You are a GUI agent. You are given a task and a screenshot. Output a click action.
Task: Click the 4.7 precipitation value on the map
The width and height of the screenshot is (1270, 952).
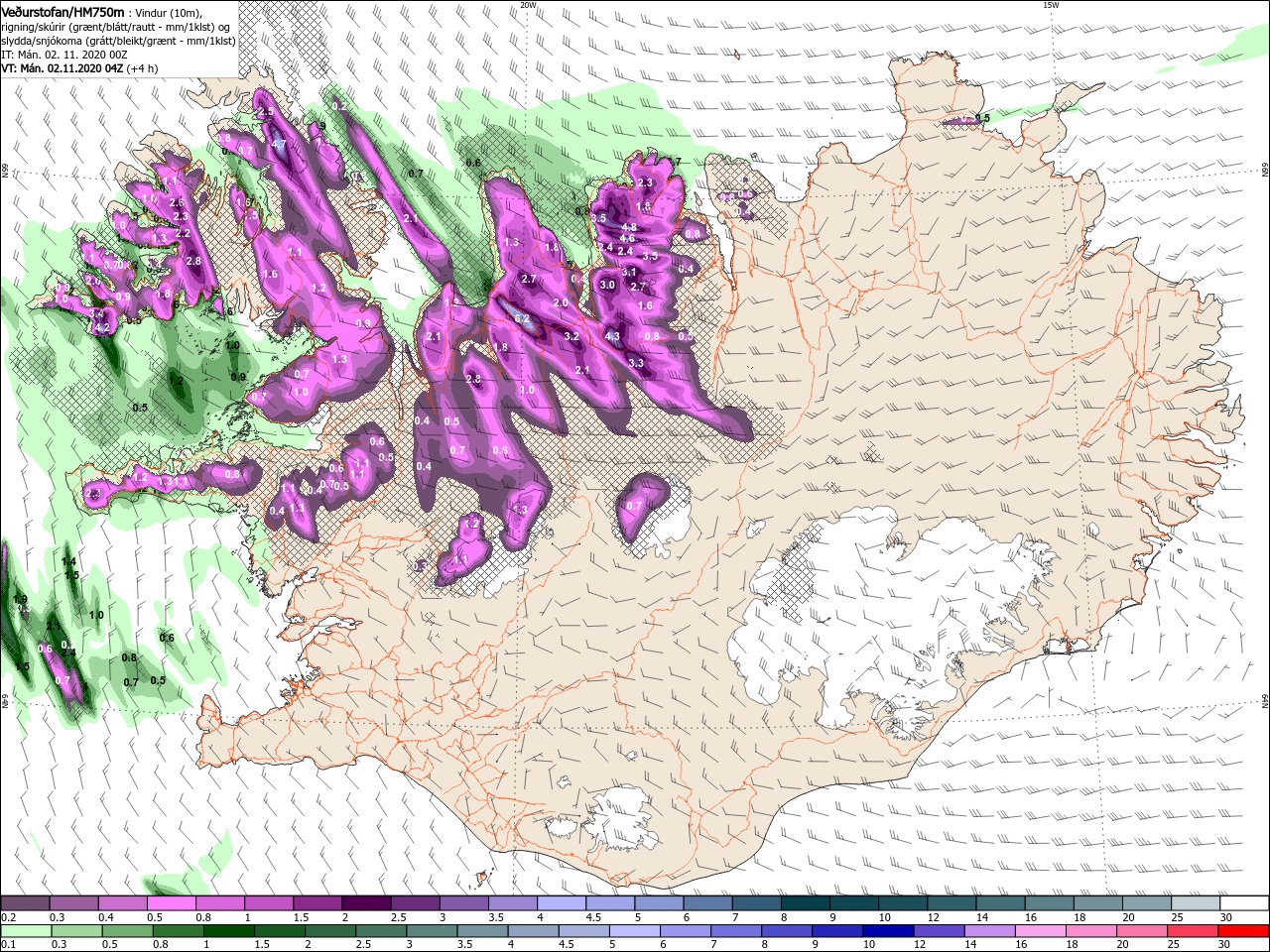point(279,144)
